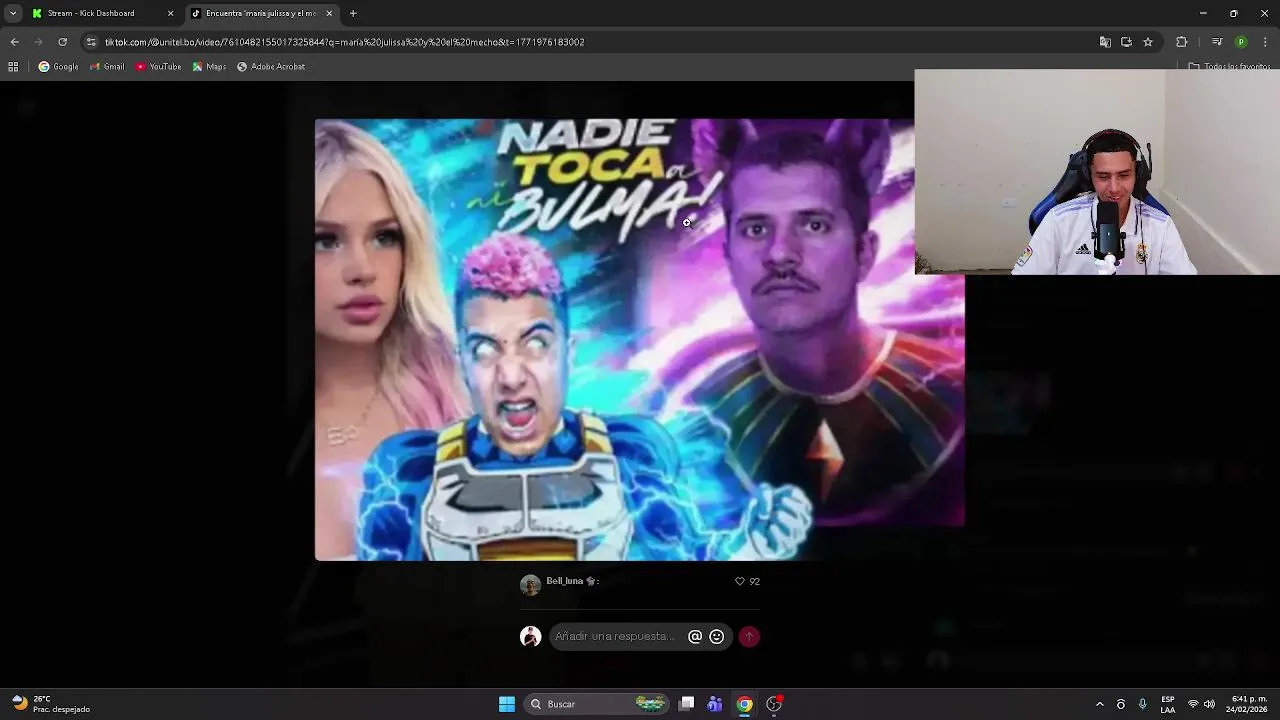Open the 'Todos los favoritos' folder

pos(1229,67)
